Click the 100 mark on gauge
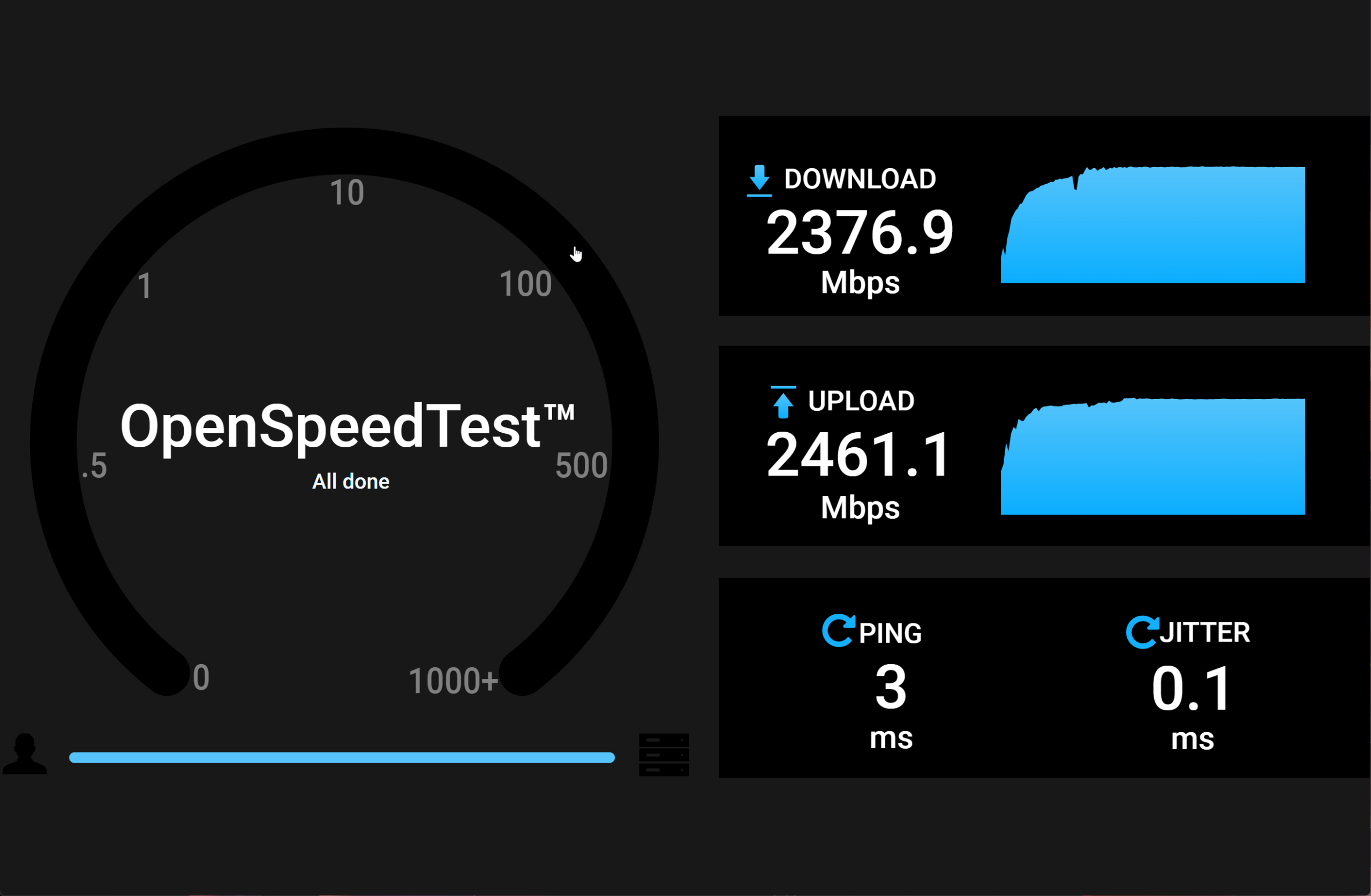This screenshot has width=1371, height=896. click(x=525, y=283)
